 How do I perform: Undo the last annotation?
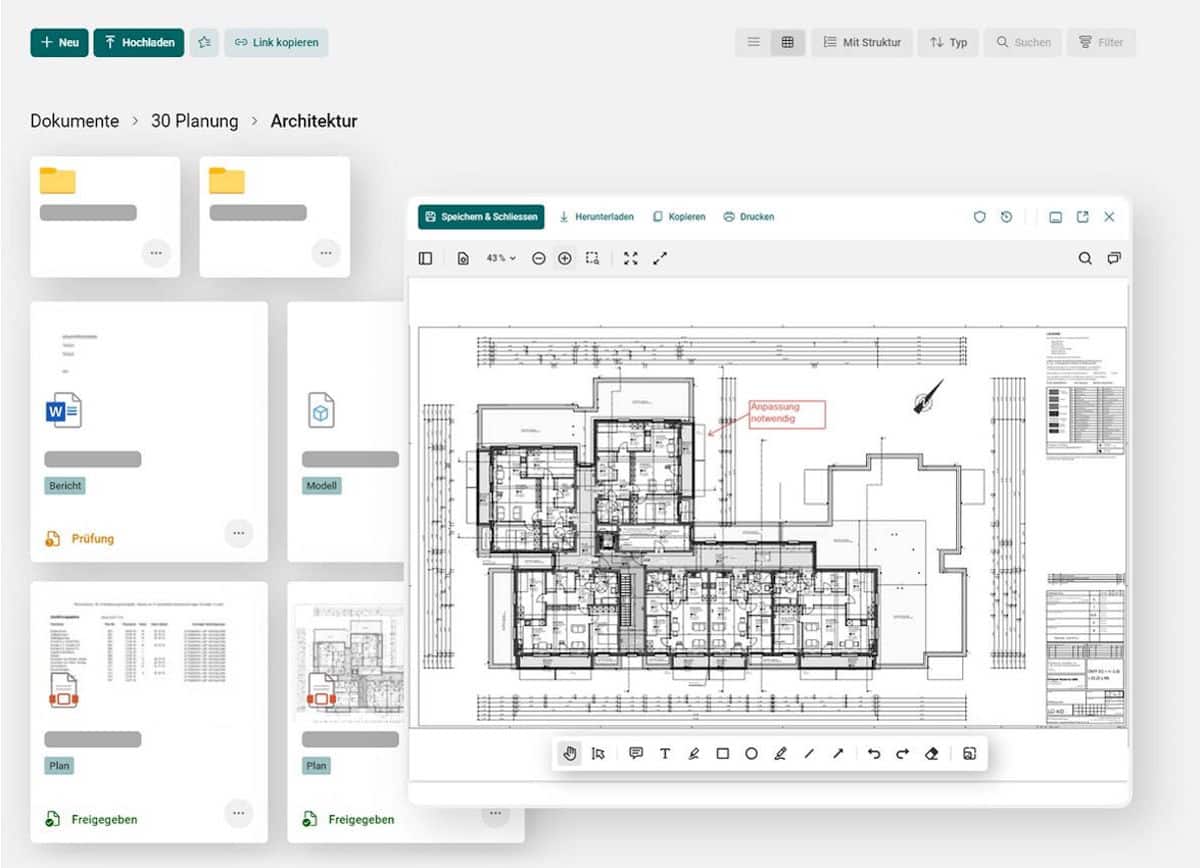coord(874,754)
